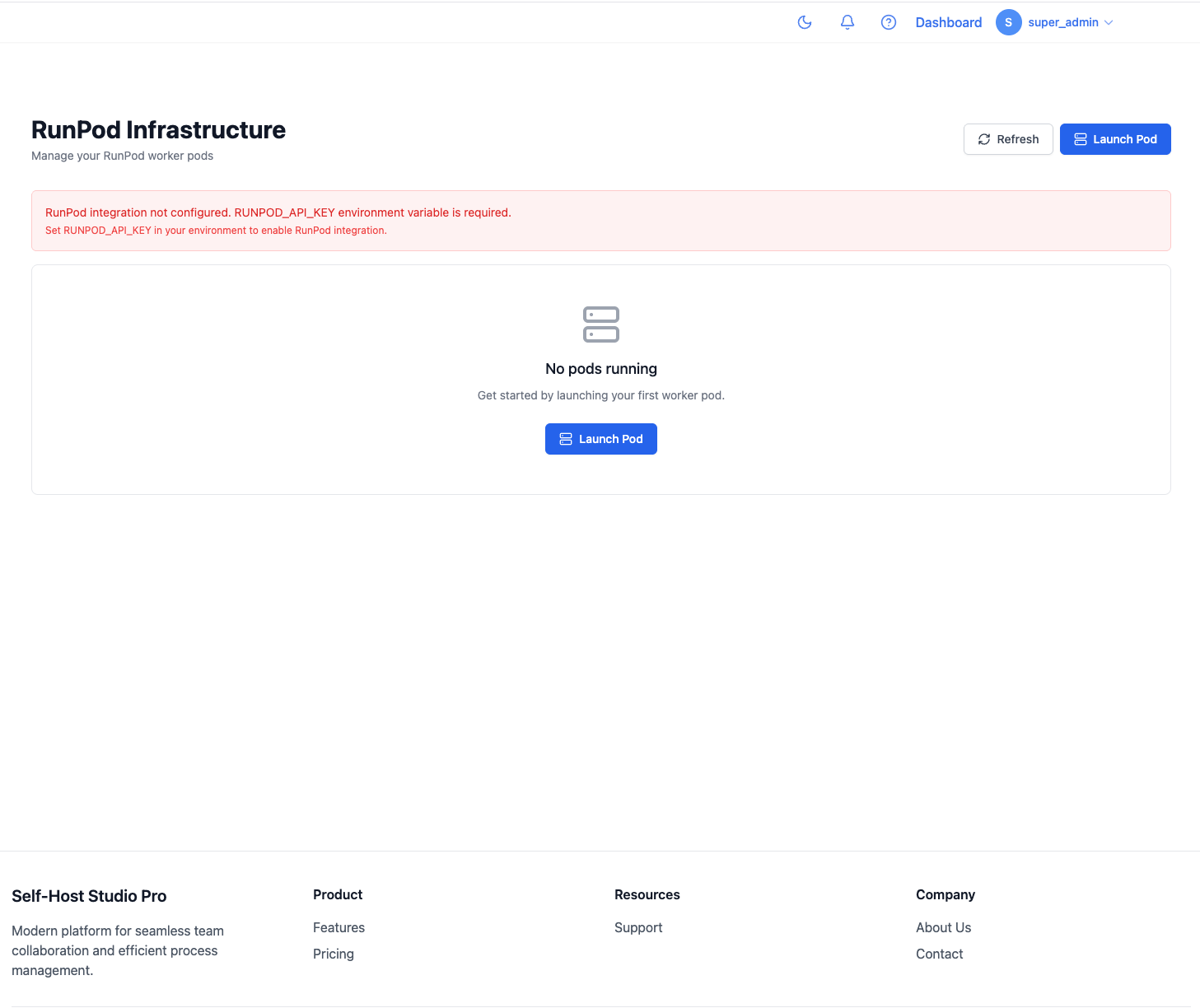The image size is (1200, 1008).
Task: Click the Self-Host Studio Pro footer title
Action: 89,896
